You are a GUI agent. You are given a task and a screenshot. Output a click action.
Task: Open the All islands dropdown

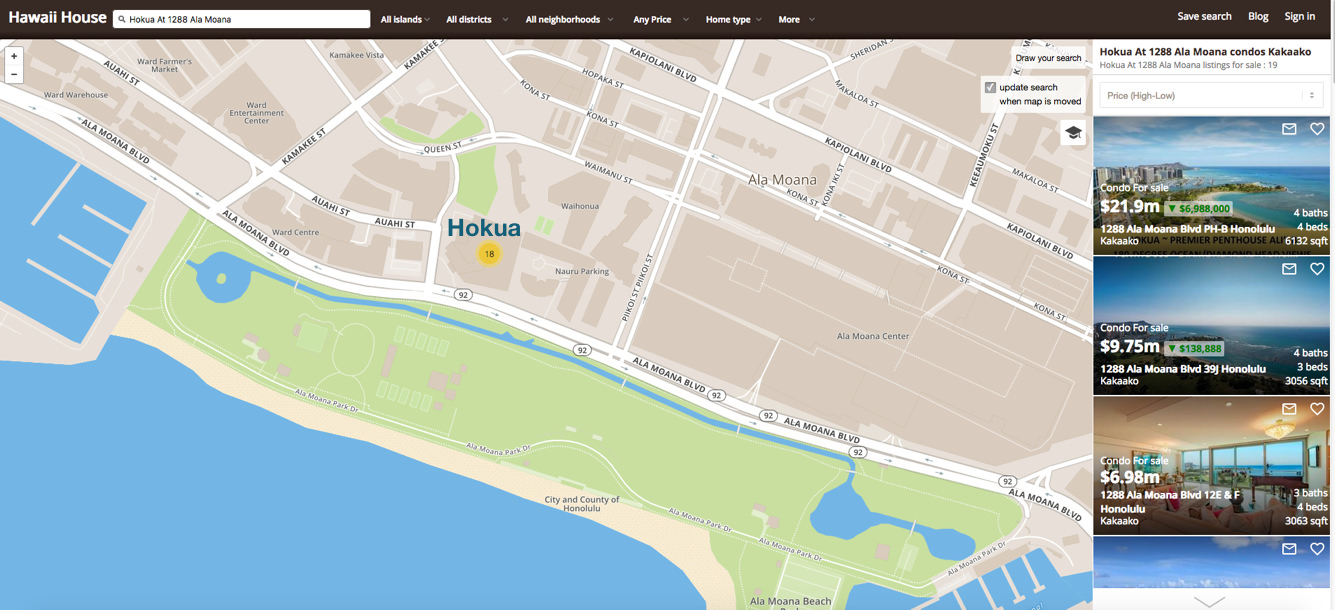tap(405, 19)
